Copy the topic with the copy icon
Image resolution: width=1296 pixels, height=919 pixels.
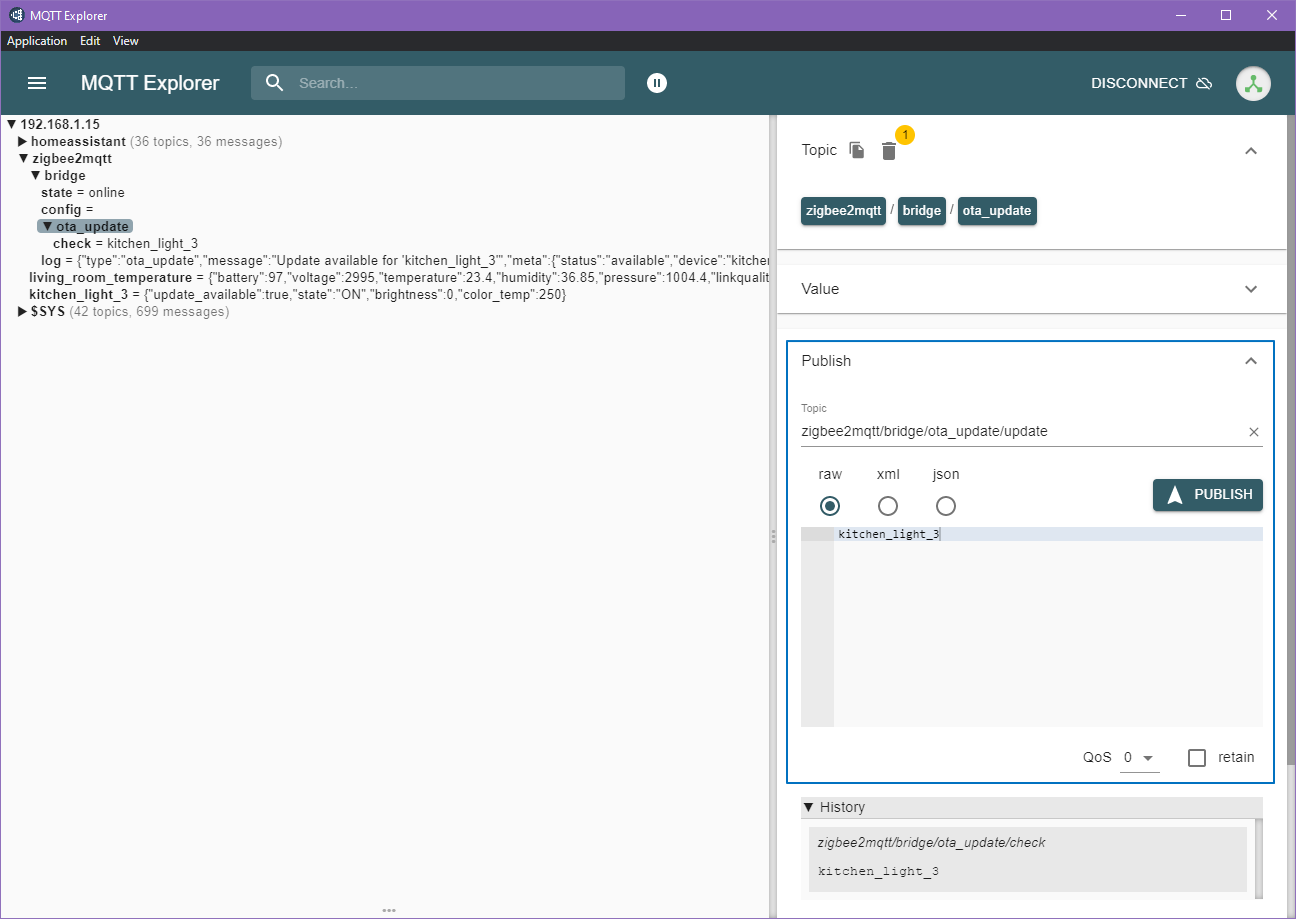point(857,150)
